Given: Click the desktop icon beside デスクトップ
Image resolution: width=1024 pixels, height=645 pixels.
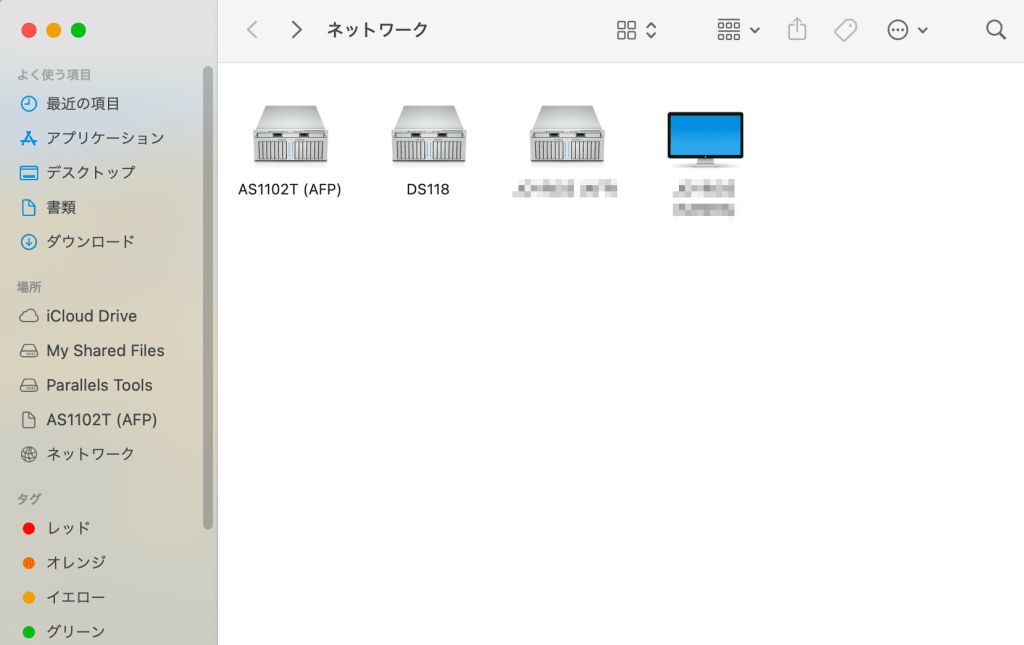Looking at the screenshot, I should (x=29, y=173).
